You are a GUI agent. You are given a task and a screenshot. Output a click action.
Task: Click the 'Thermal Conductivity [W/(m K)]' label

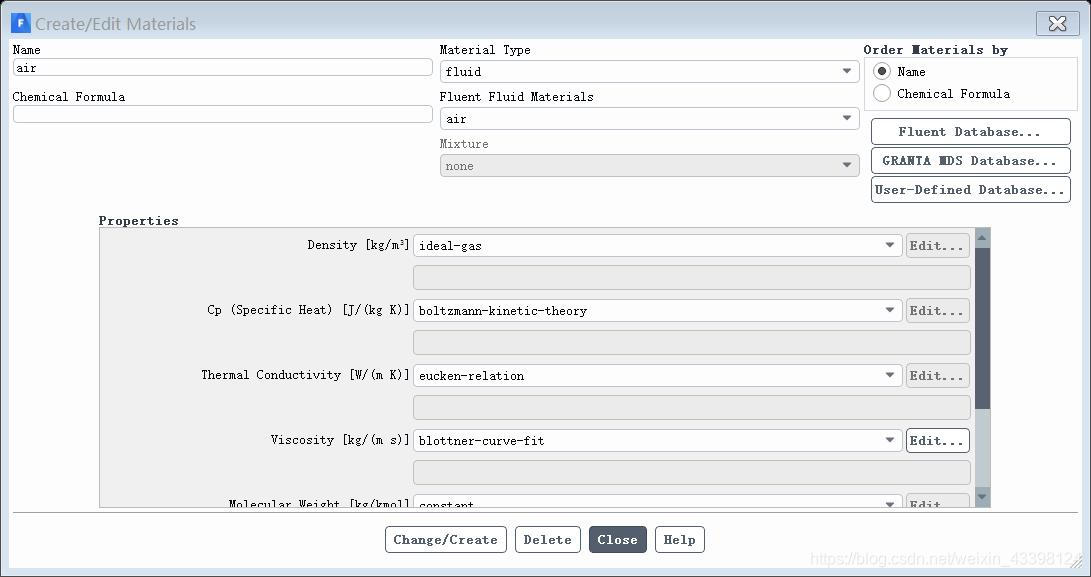point(305,375)
